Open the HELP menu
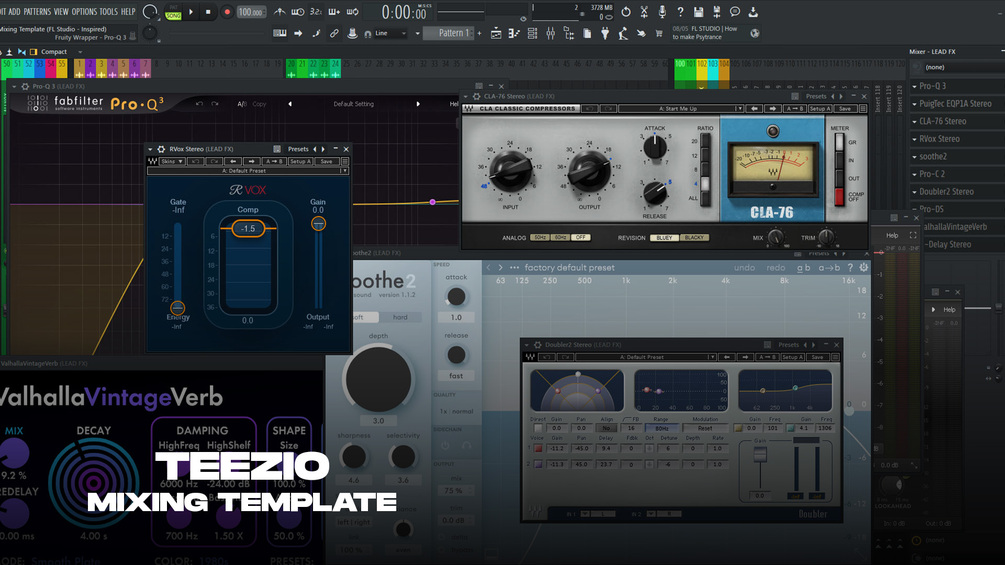The image size is (1005, 565). 128,12
